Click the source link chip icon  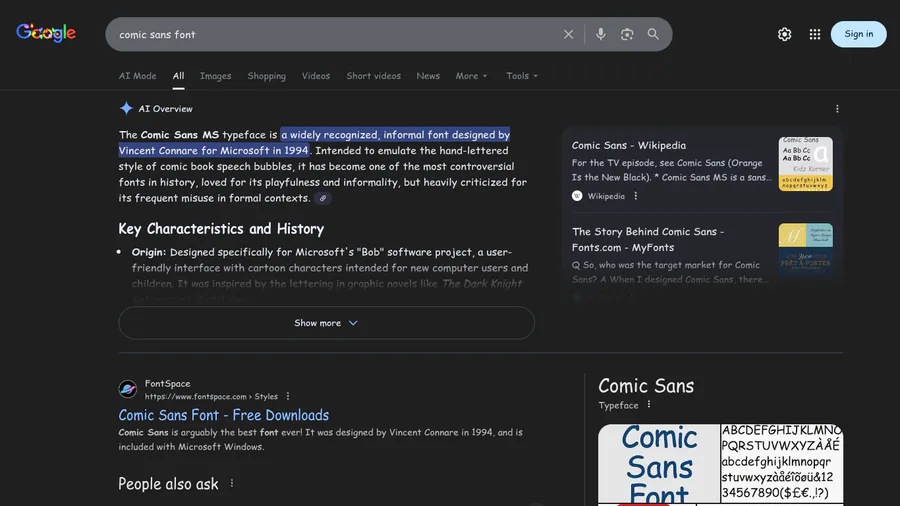[323, 198]
